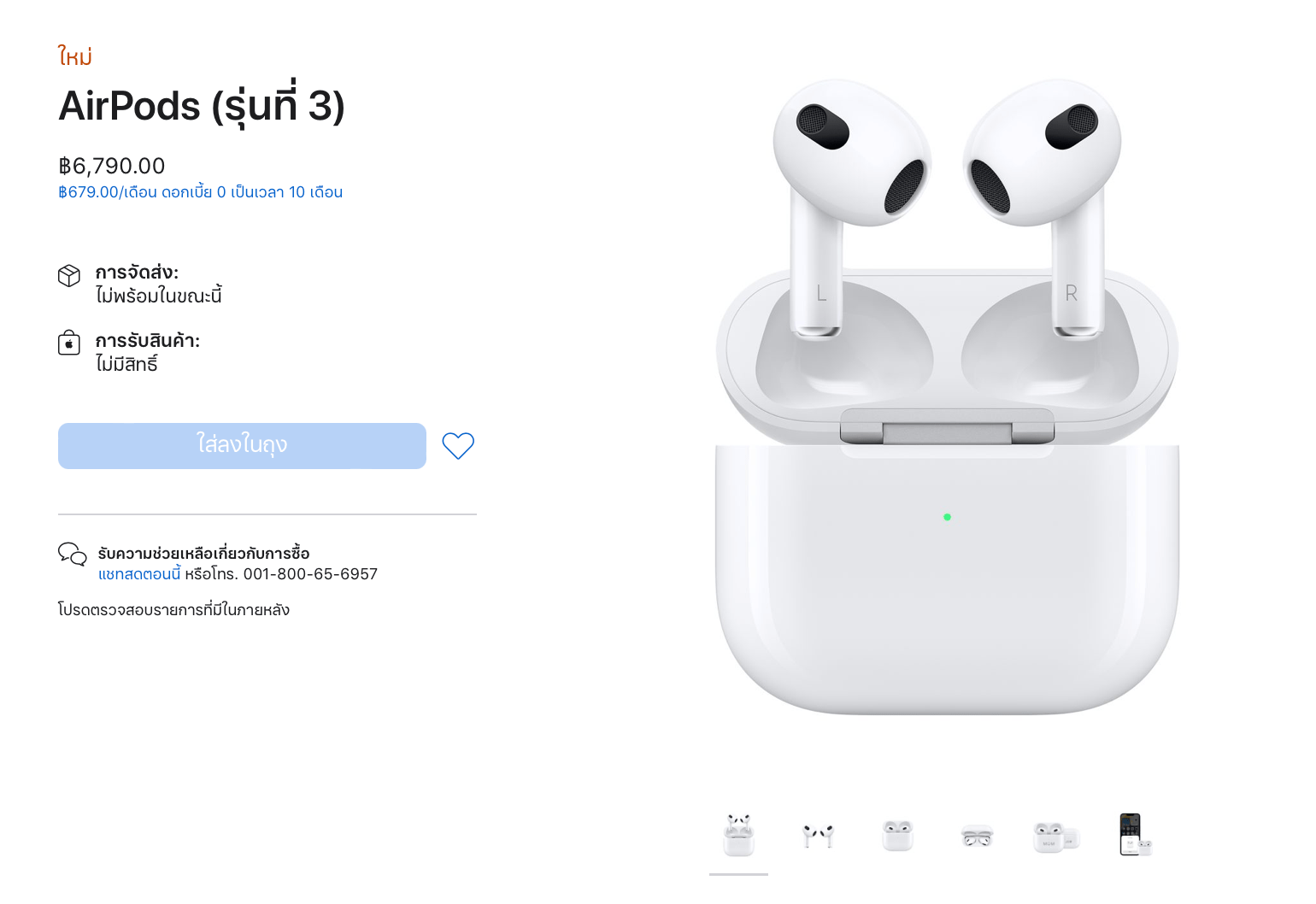Click the AirPods (รุ่นที่ 3) title
1316x904 pixels.
coord(202,105)
